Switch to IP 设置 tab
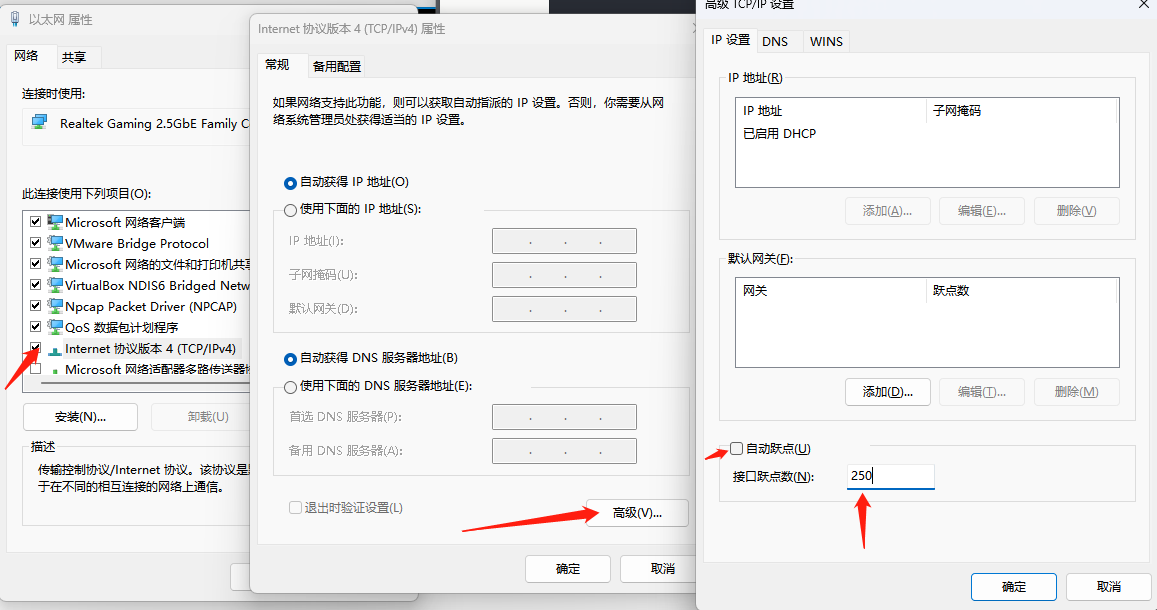 coord(731,40)
